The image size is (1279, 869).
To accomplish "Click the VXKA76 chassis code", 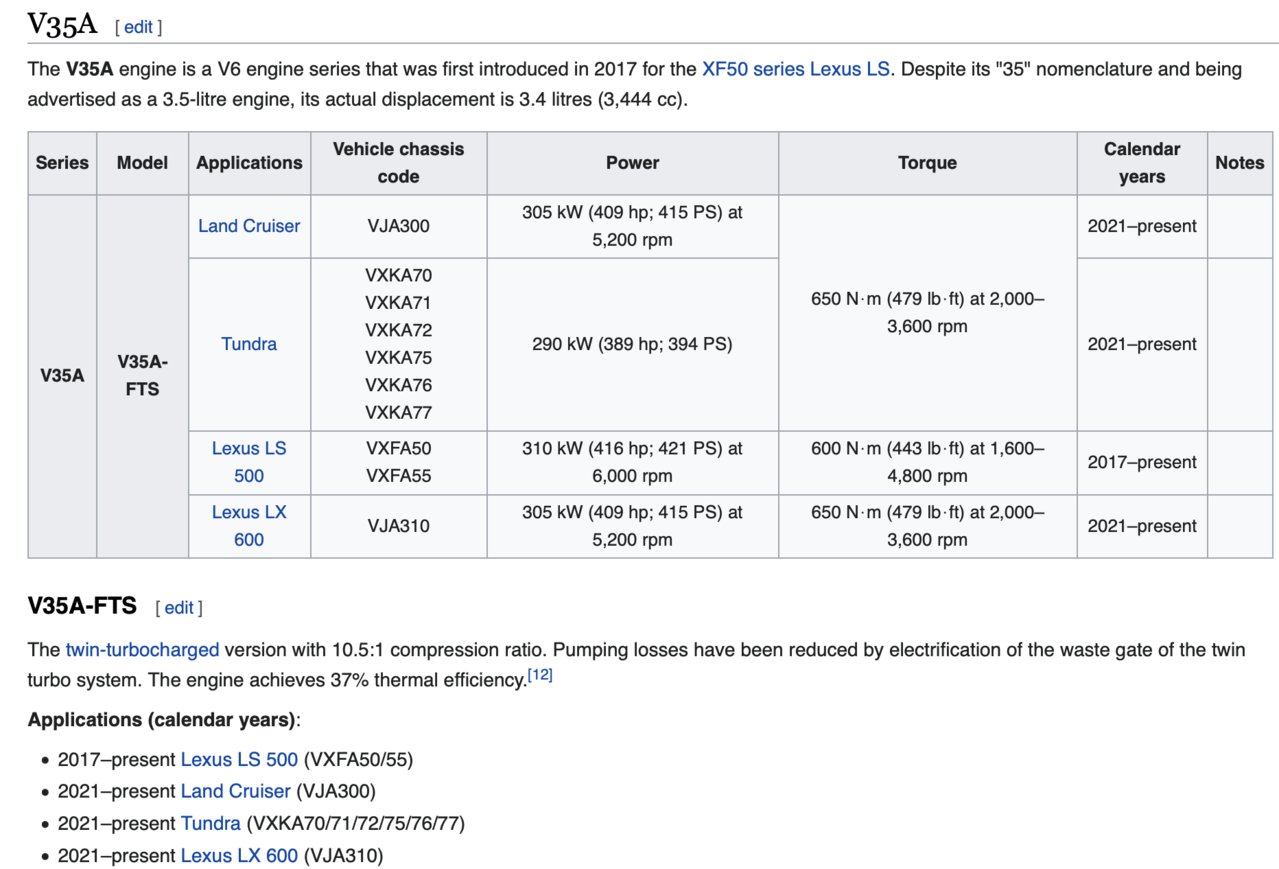I will pyautogui.click(x=398, y=385).
